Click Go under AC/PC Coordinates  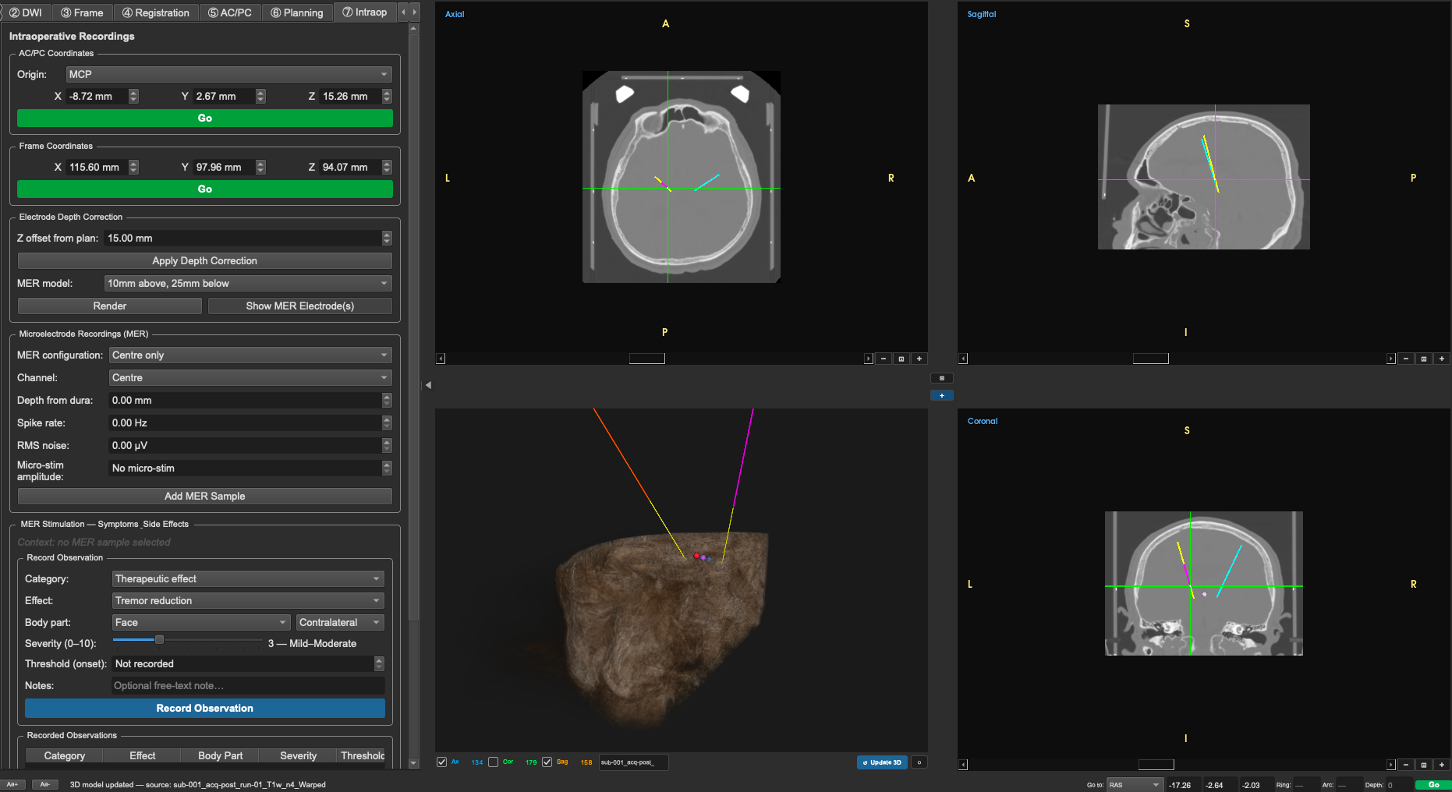(205, 118)
